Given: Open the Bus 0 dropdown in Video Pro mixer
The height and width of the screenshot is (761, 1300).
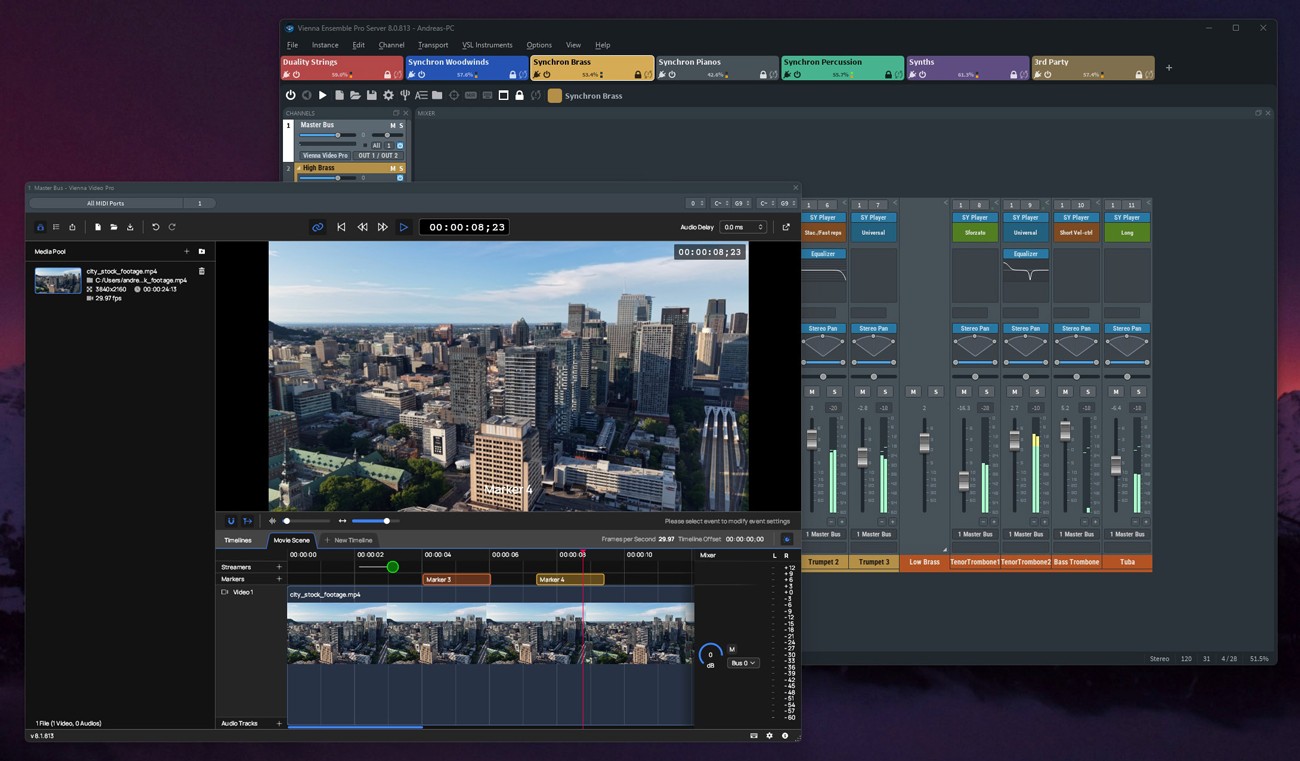Looking at the screenshot, I should point(743,663).
